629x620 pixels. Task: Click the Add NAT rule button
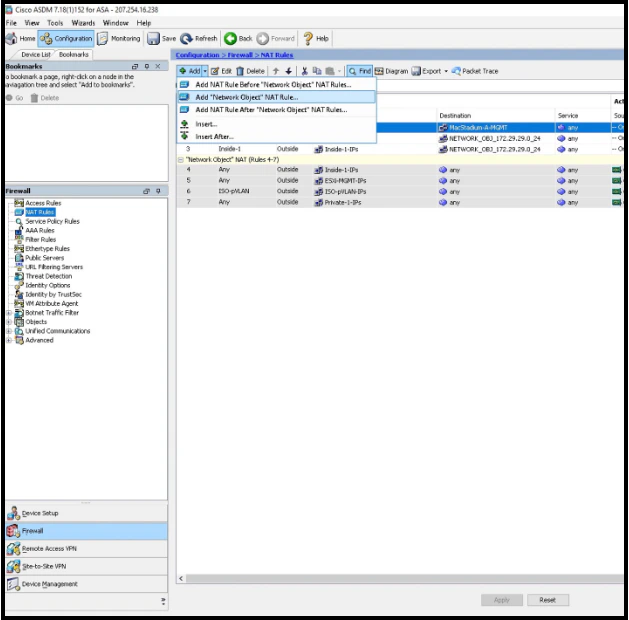click(189, 71)
